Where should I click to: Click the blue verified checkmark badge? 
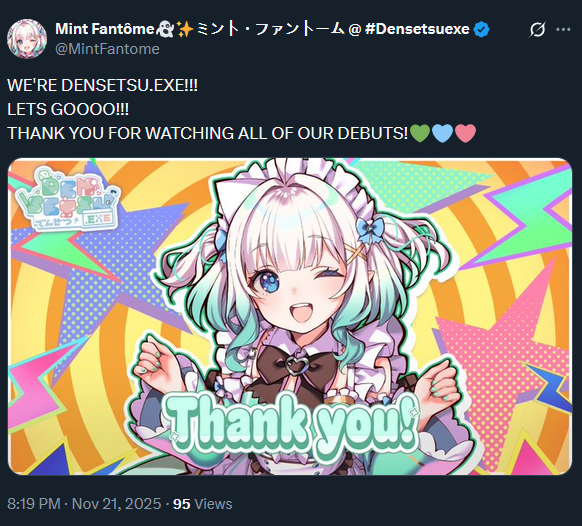[x=481, y=29]
